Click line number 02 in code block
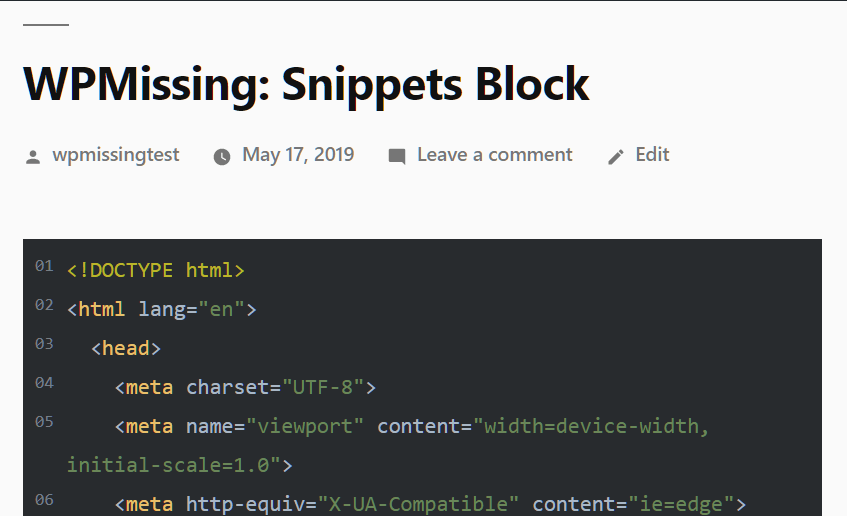847x516 pixels. pyautogui.click(x=44, y=305)
